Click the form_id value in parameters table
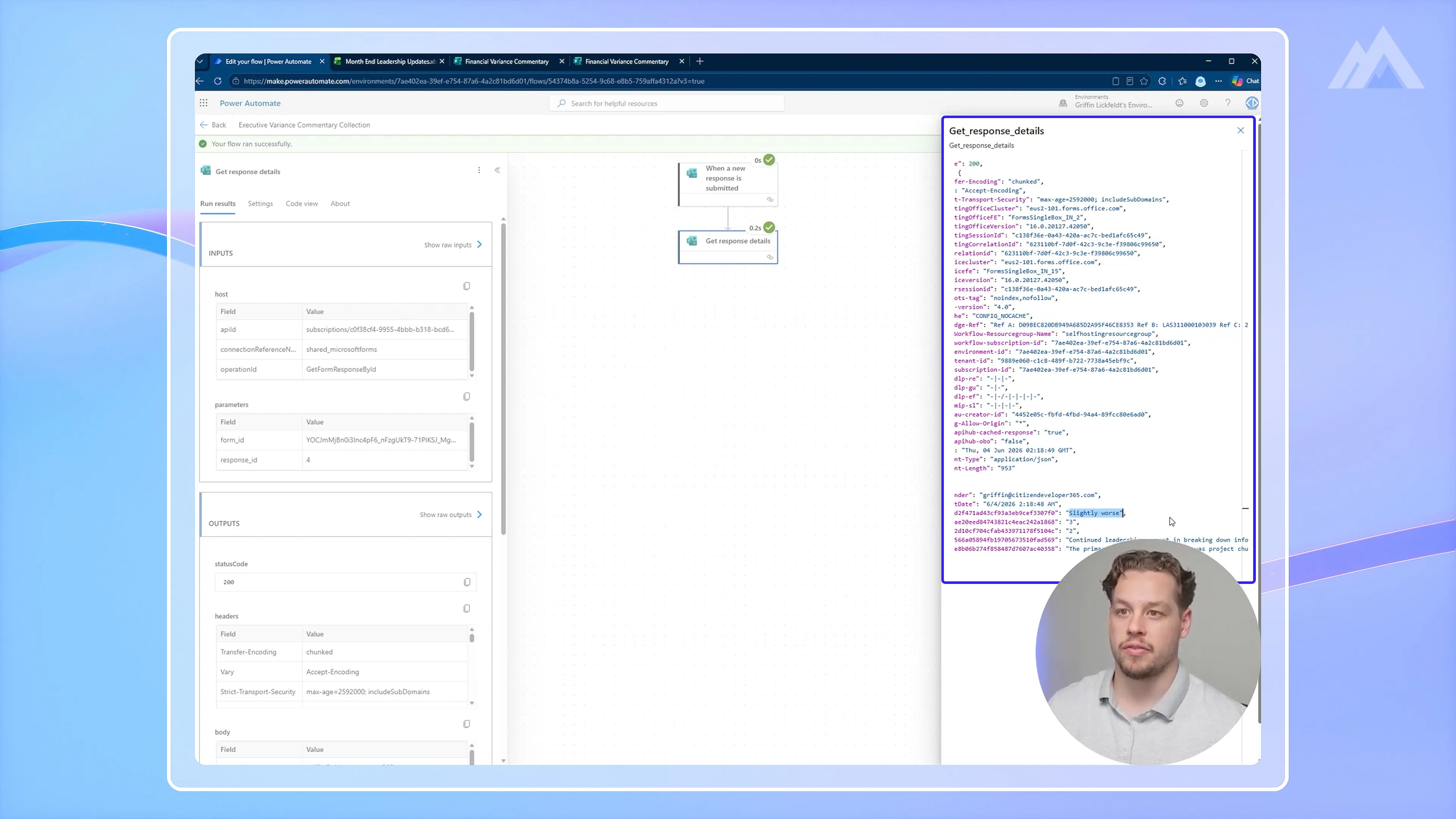The height and width of the screenshot is (819, 1456). [x=381, y=440]
